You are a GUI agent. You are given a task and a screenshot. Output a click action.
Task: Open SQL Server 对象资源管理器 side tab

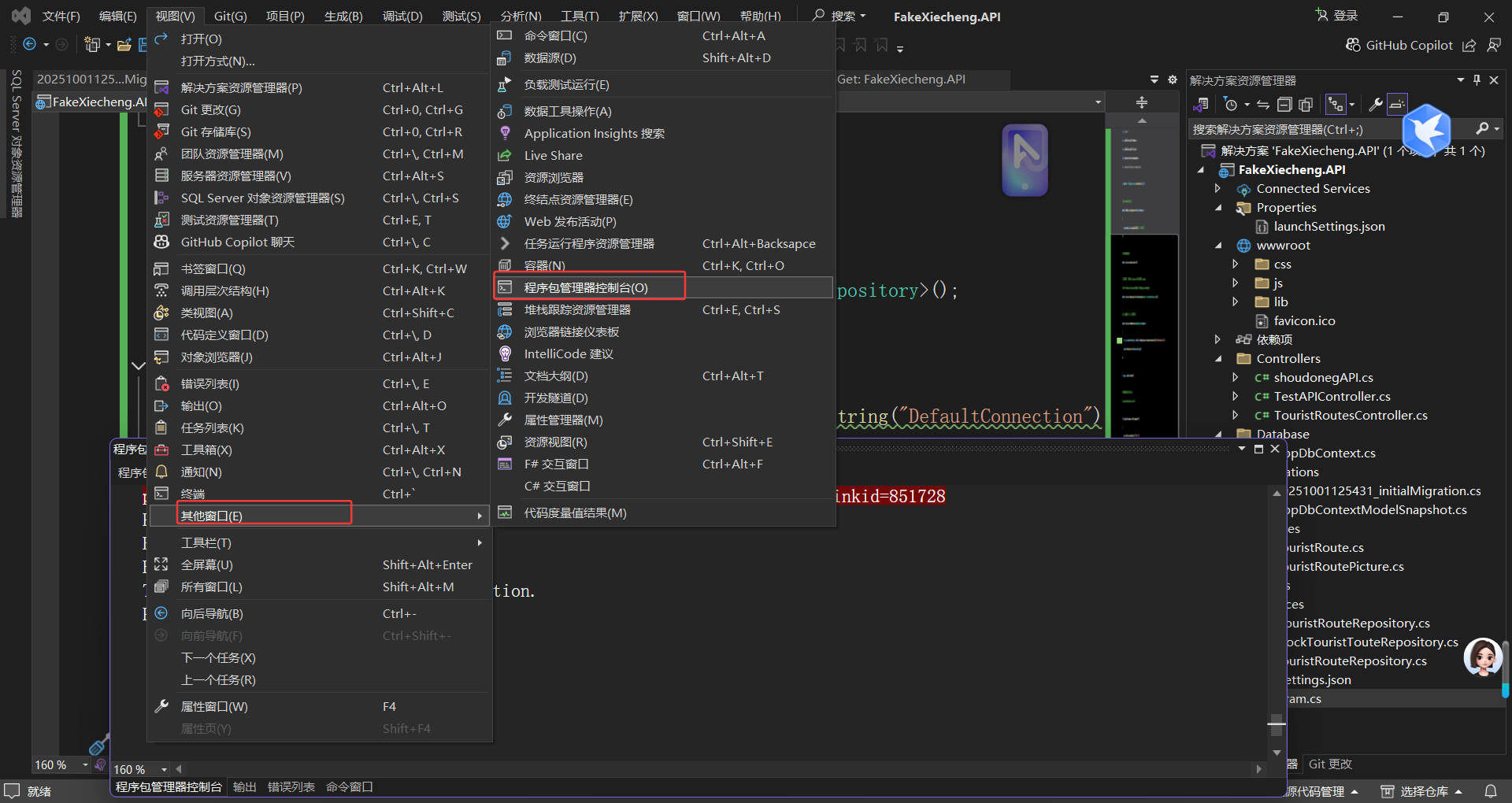click(x=17, y=143)
